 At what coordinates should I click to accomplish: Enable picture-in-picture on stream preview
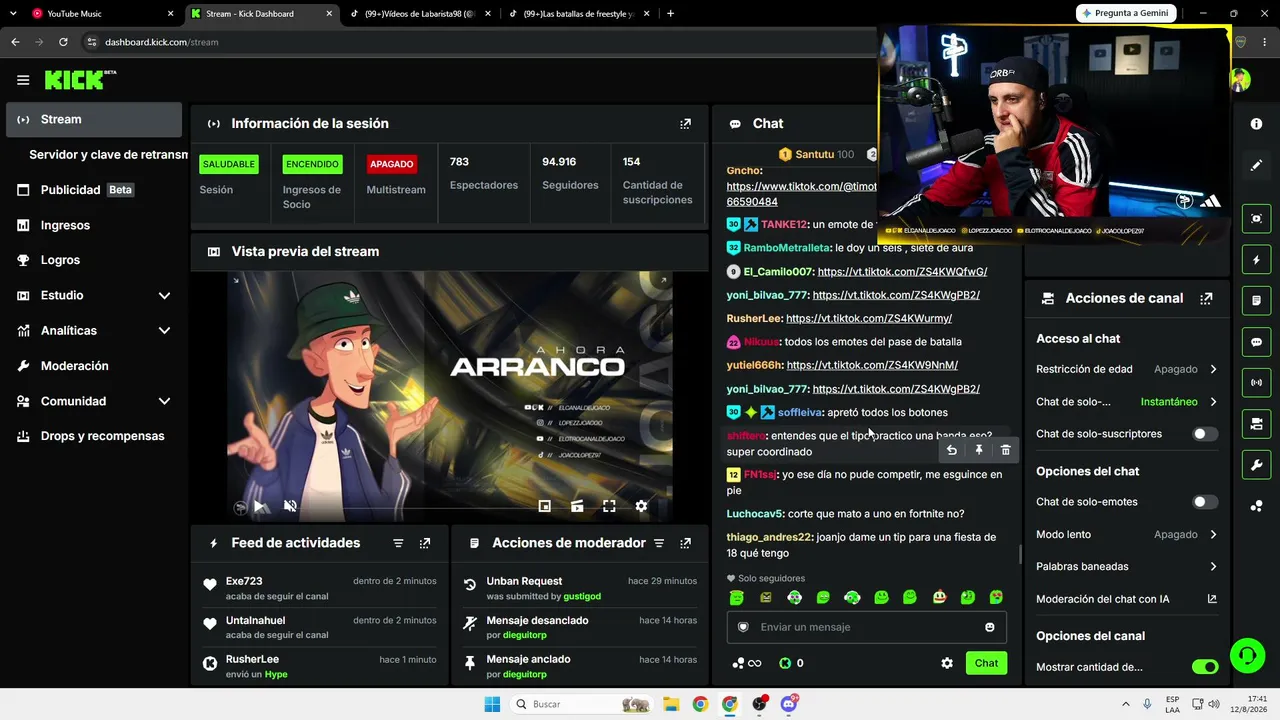click(545, 506)
